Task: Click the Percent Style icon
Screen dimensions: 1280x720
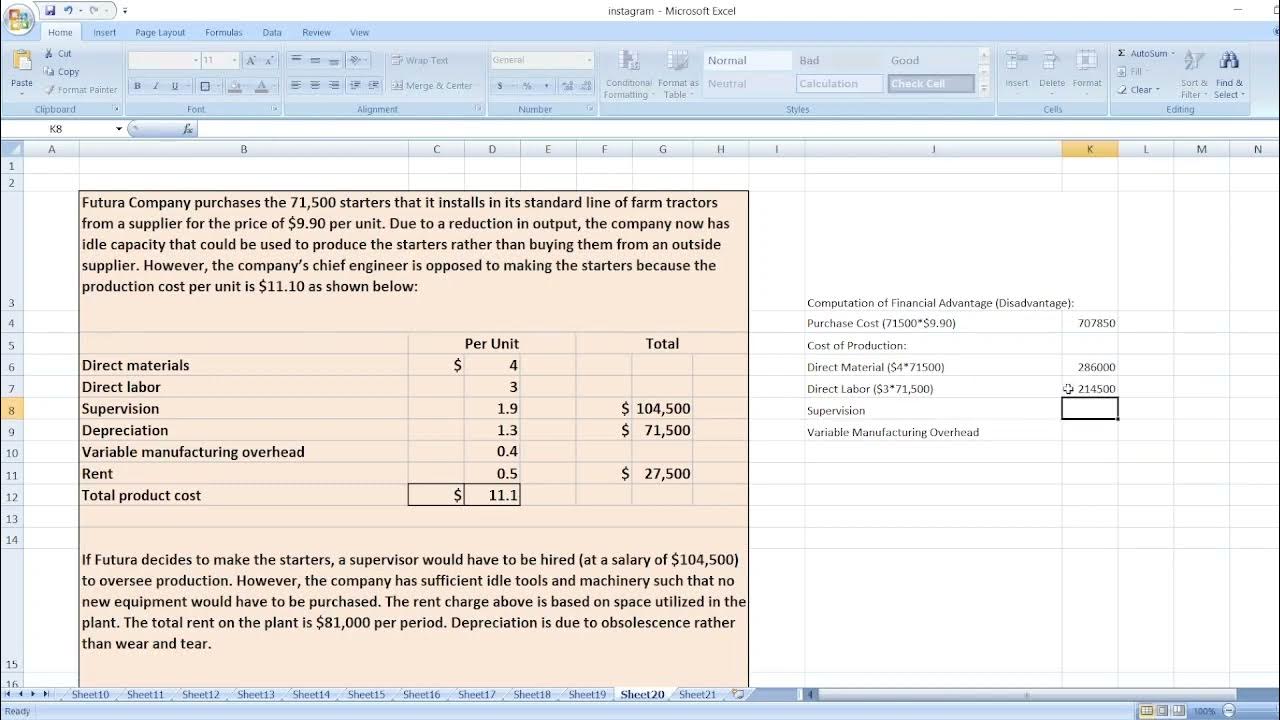Action: point(527,86)
